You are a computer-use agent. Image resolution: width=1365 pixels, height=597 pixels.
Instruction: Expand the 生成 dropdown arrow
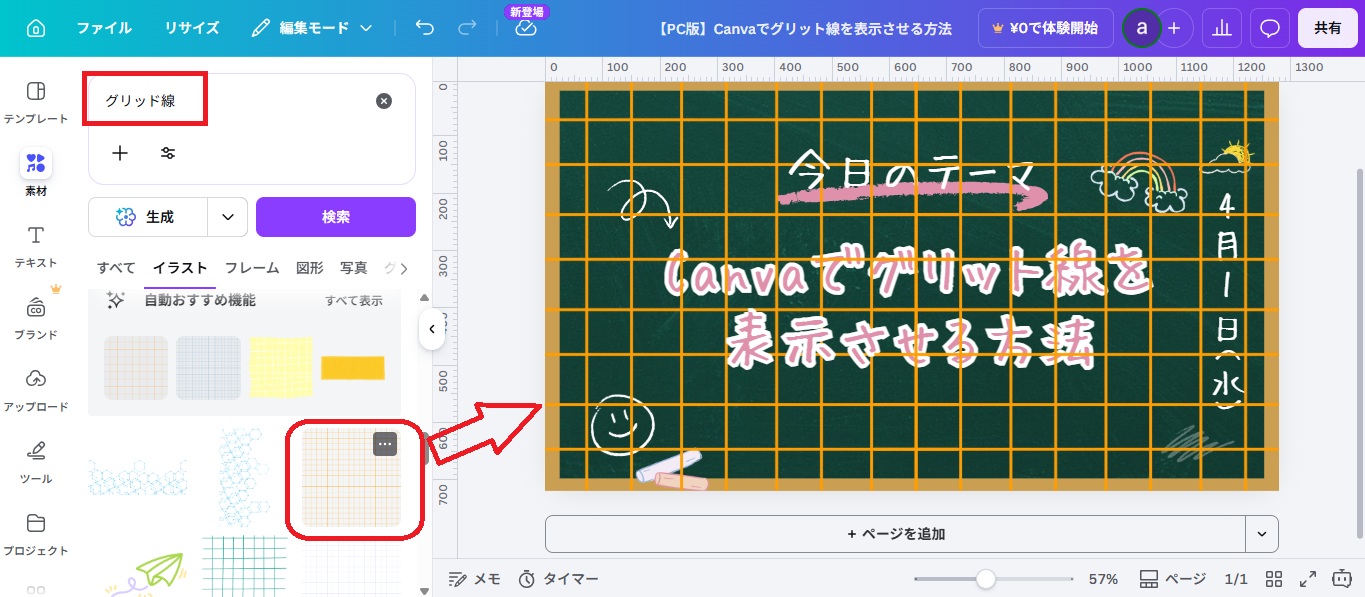(228, 217)
